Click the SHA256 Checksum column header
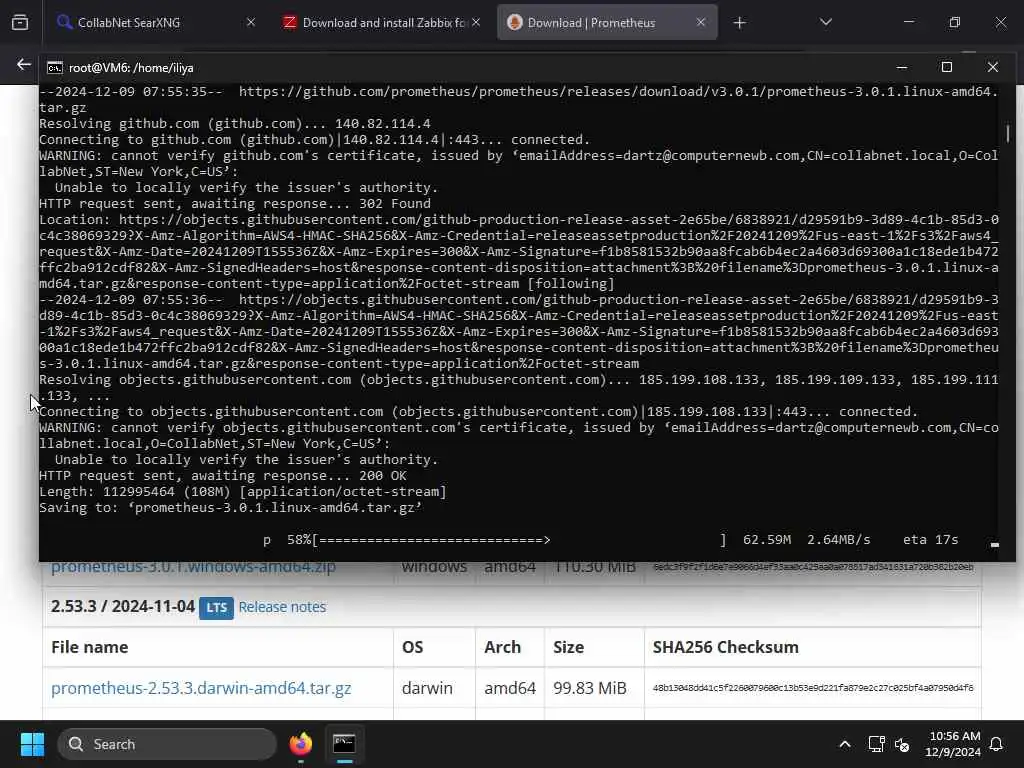 pyautogui.click(x=726, y=647)
